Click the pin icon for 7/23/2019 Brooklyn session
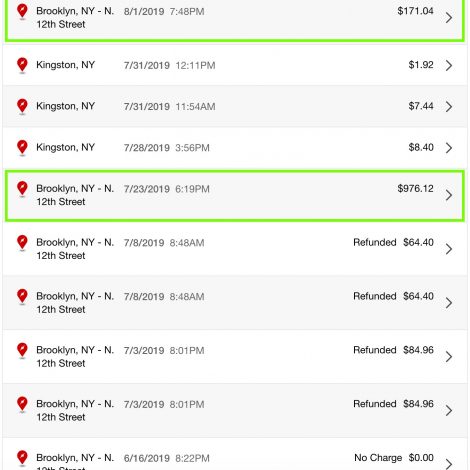470x470 pixels. (22, 189)
